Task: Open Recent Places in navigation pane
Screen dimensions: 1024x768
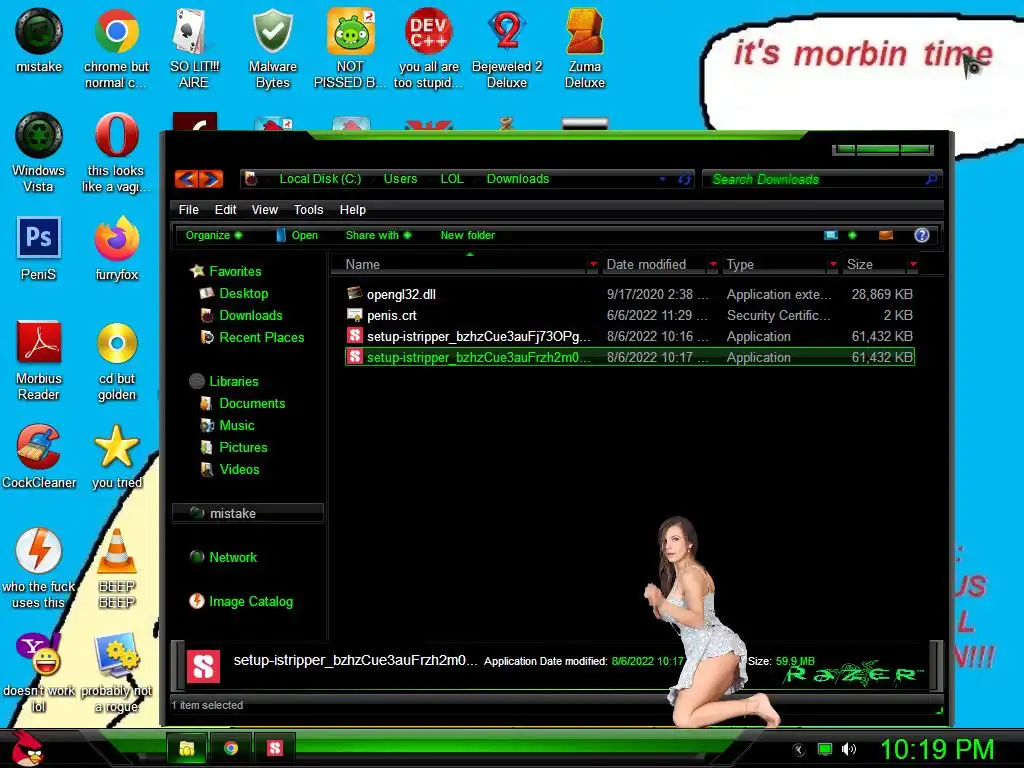Action: 262,338
